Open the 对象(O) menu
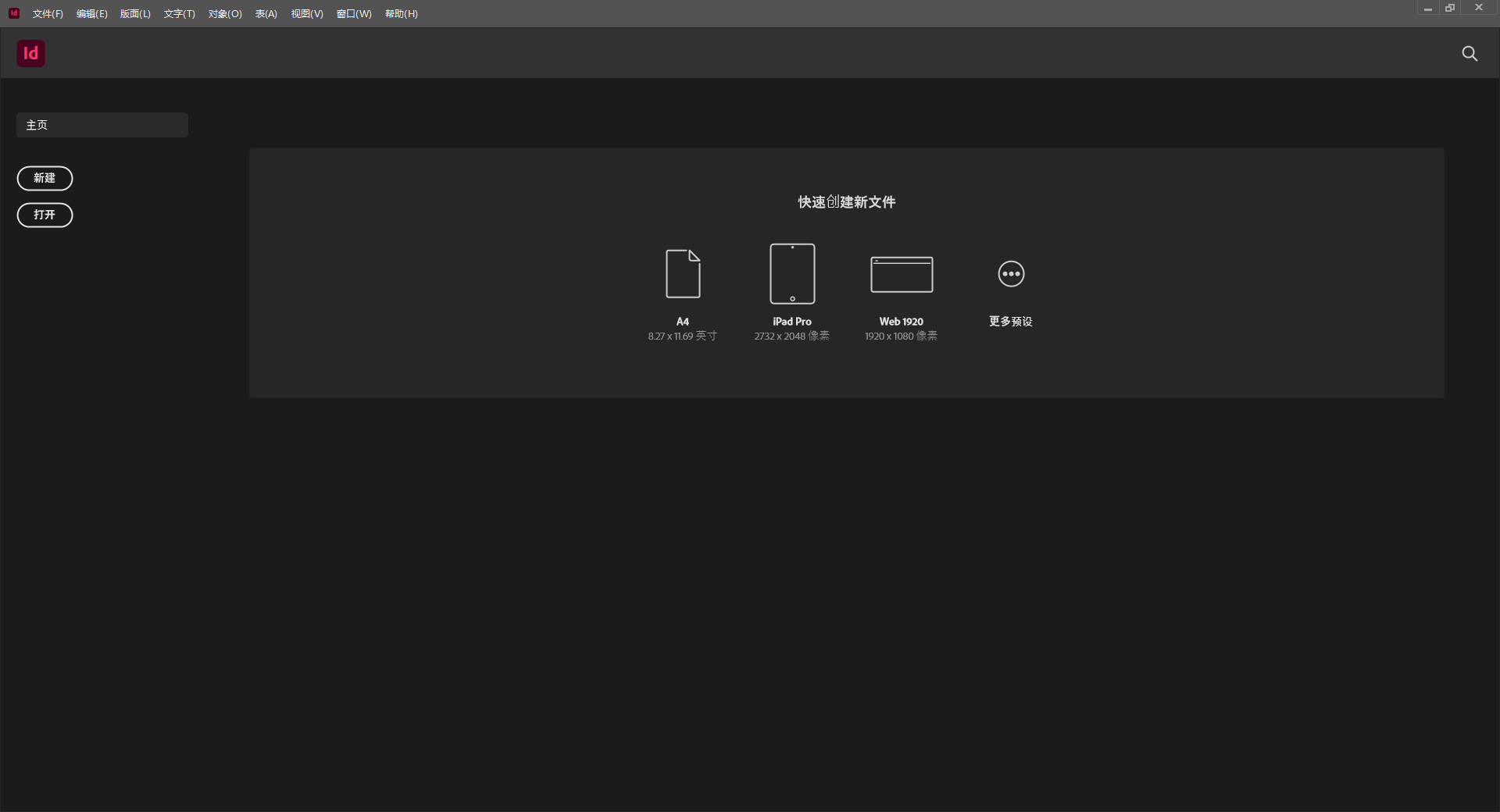Image resolution: width=1500 pixels, height=812 pixels. coord(225,14)
